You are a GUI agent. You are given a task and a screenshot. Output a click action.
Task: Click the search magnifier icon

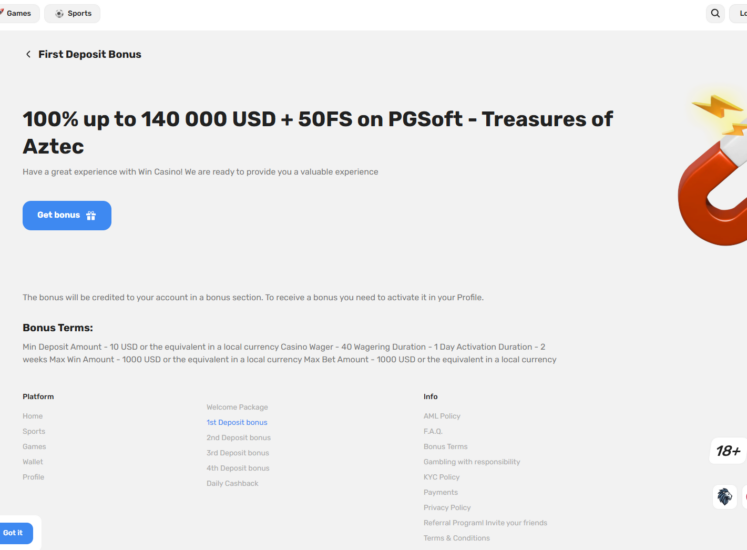715,14
